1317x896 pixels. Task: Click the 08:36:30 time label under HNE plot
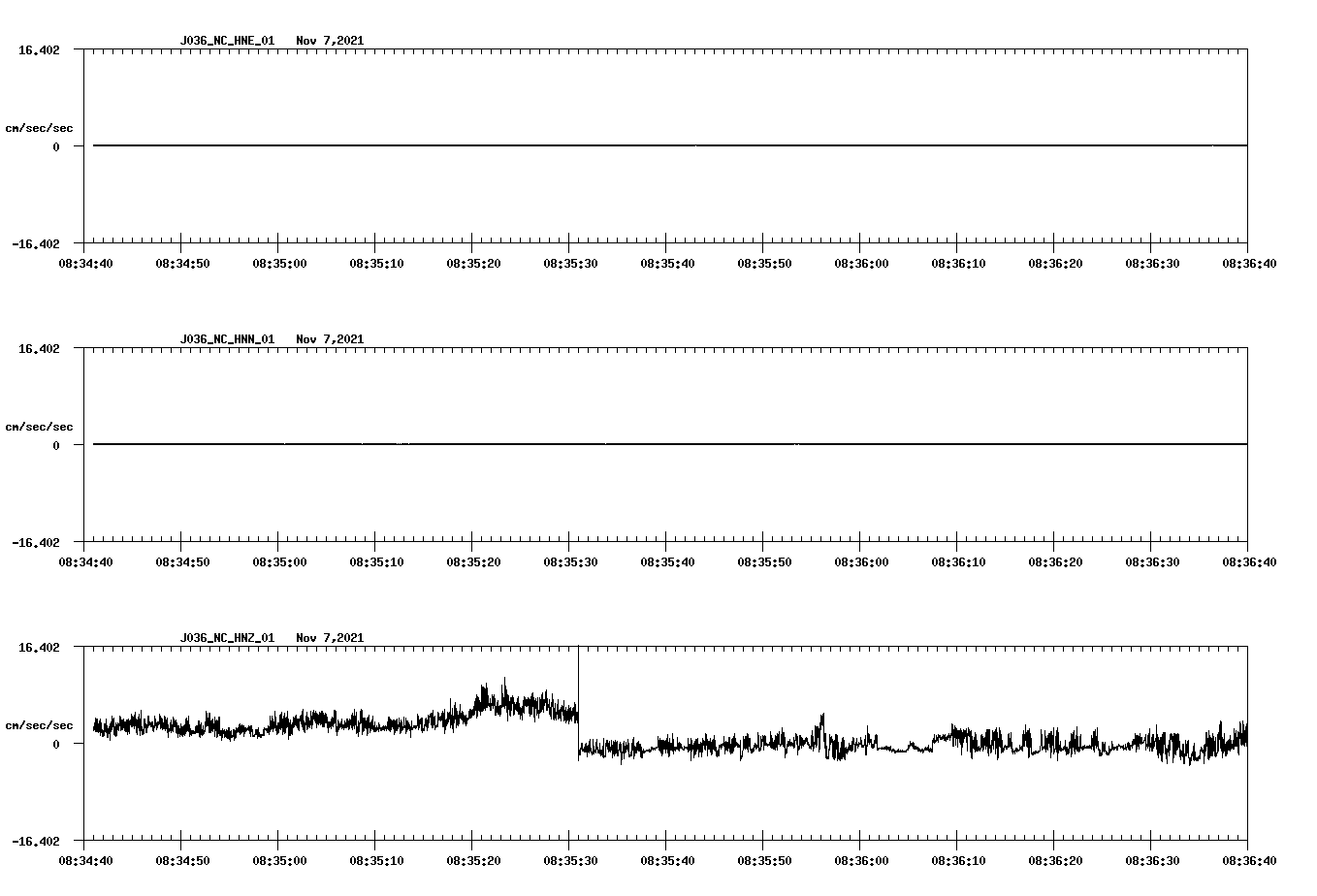(1152, 264)
